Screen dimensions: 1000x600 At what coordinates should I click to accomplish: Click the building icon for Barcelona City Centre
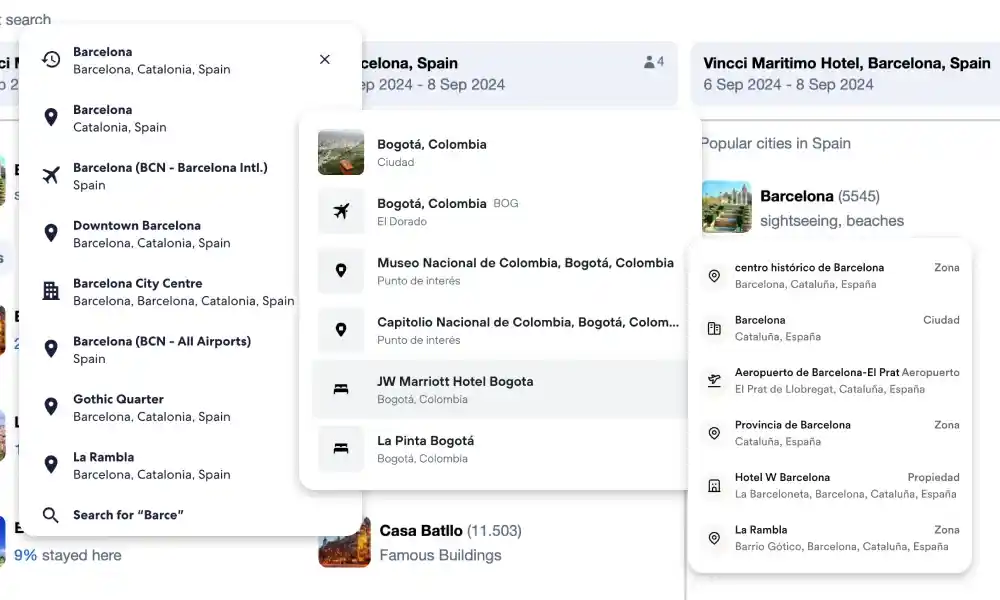tap(51, 291)
